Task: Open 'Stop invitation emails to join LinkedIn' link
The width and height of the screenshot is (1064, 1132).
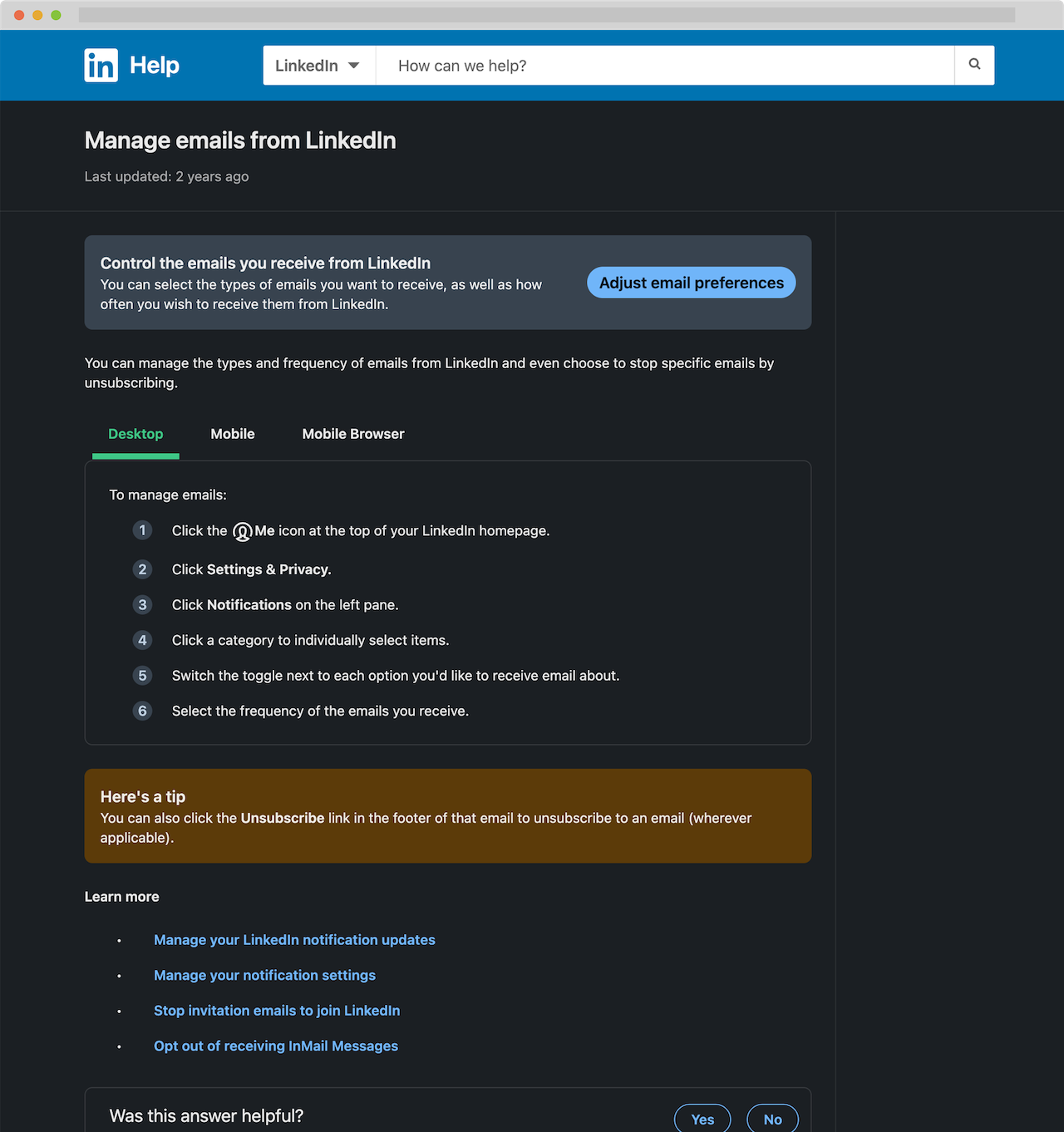Action: (277, 1011)
